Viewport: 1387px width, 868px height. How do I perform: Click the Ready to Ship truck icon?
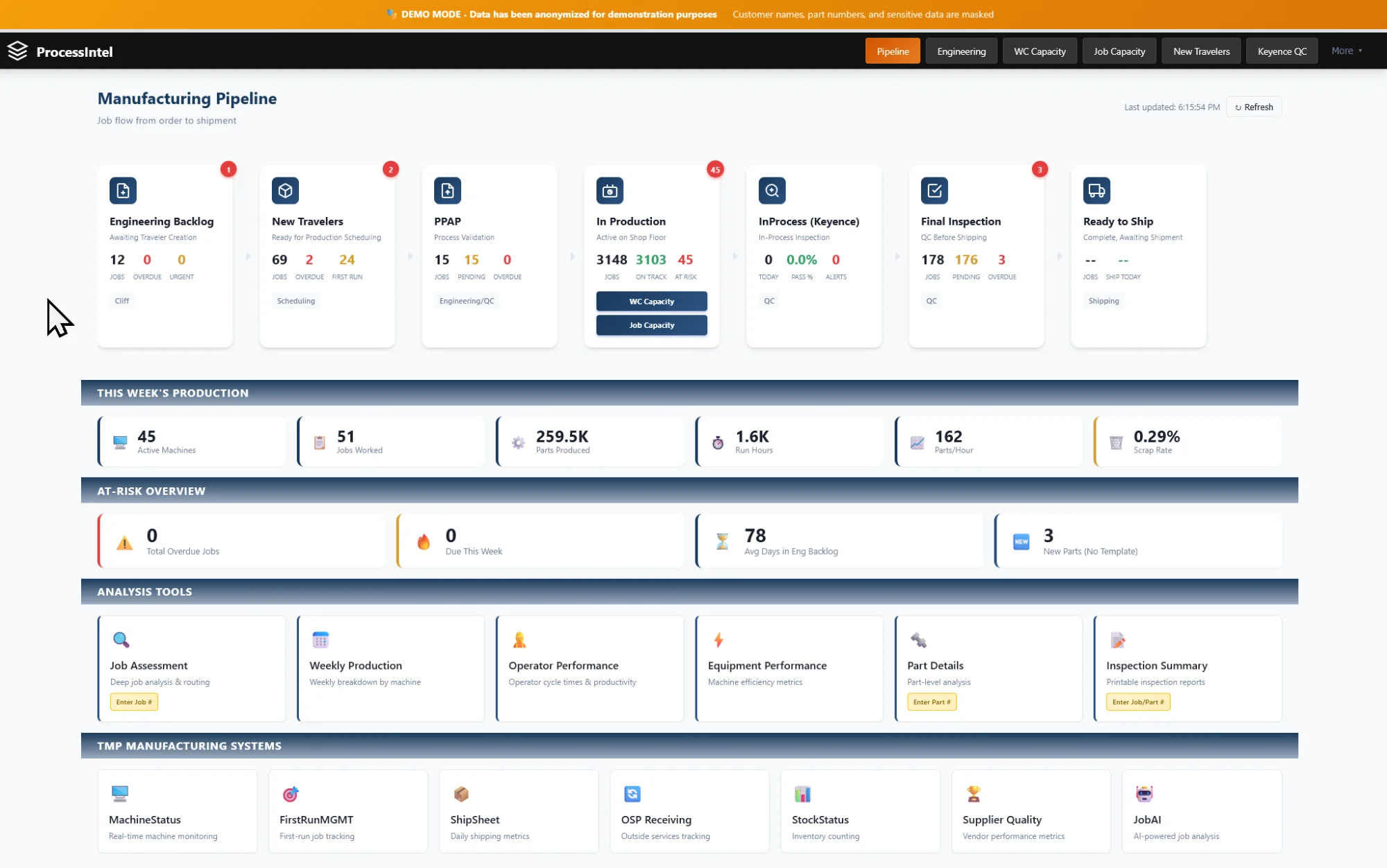click(1096, 191)
